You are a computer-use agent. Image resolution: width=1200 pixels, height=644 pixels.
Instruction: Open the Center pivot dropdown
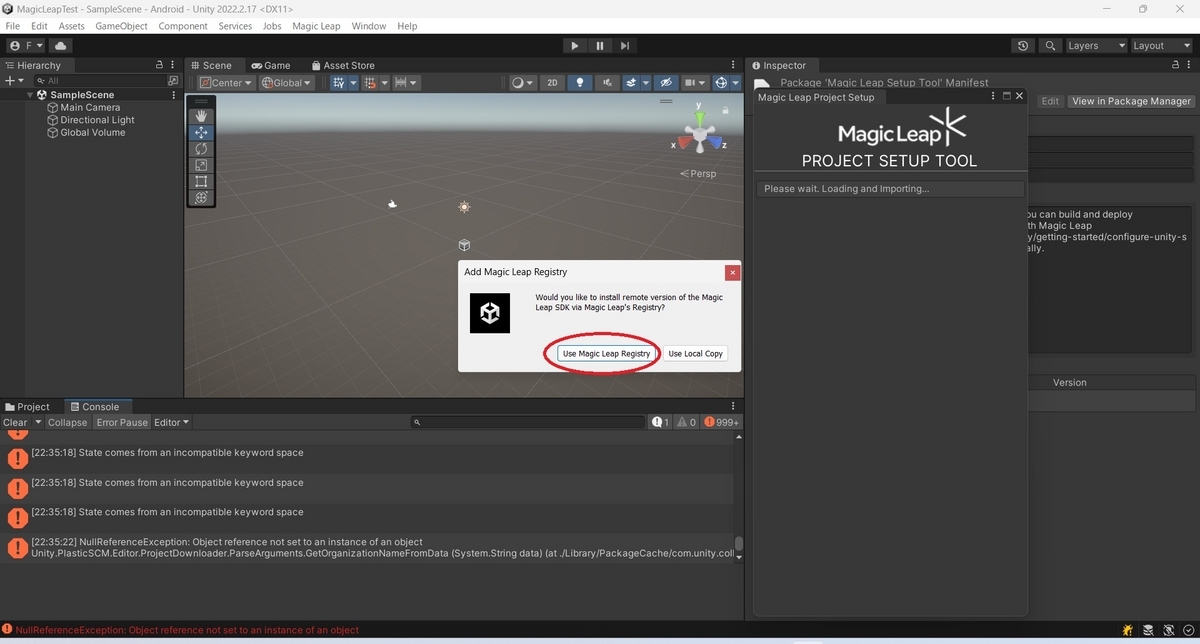tap(226, 83)
